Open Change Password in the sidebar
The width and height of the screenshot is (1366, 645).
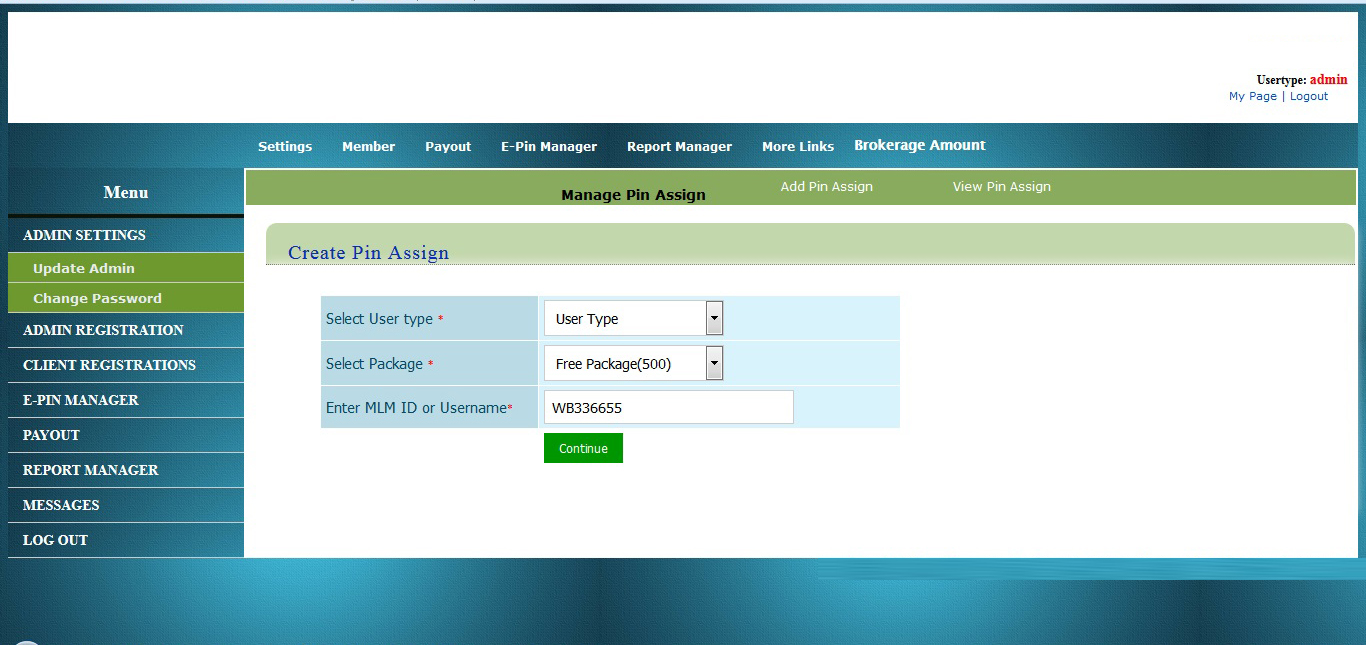pos(97,298)
